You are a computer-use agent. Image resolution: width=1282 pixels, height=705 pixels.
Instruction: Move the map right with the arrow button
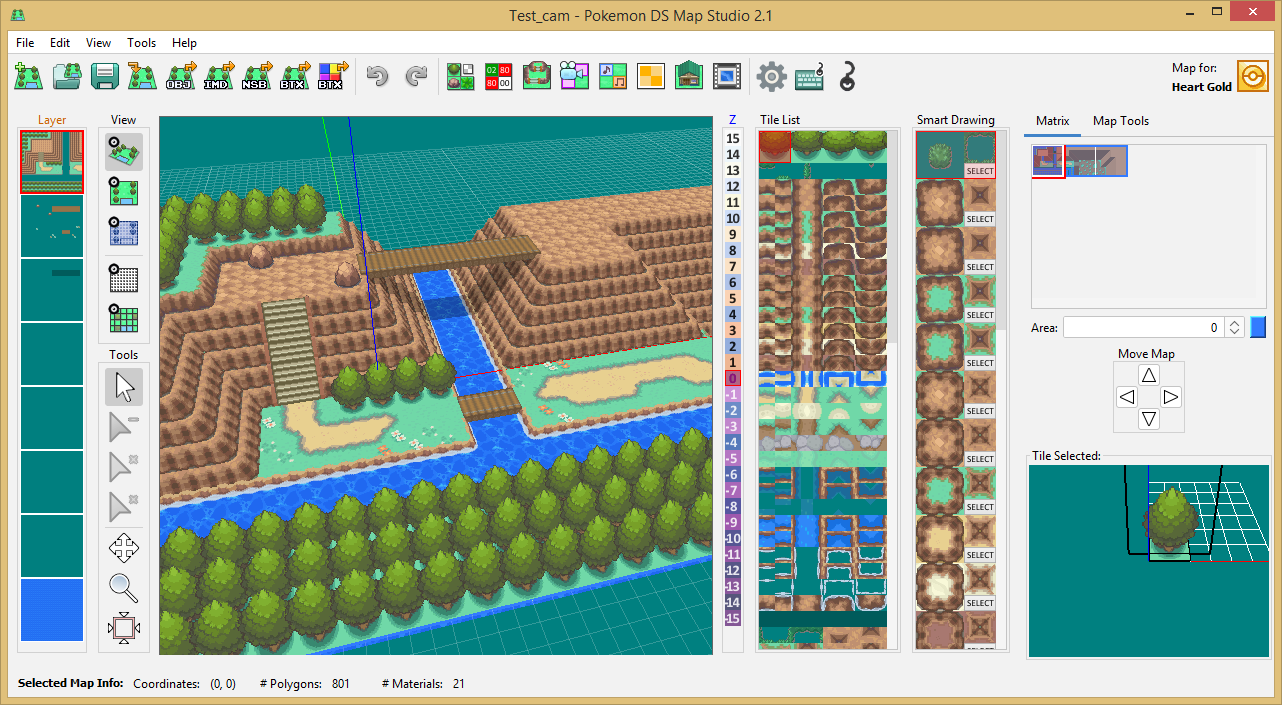[1171, 397]
